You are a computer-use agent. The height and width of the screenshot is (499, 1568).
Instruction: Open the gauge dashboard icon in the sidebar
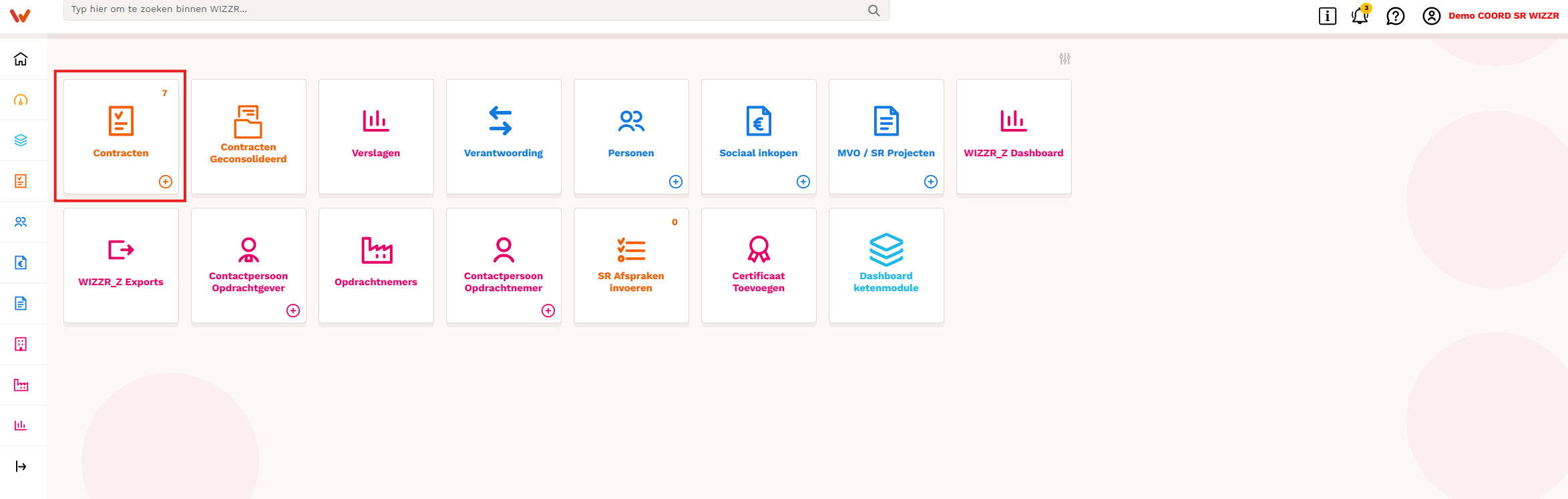21,100
